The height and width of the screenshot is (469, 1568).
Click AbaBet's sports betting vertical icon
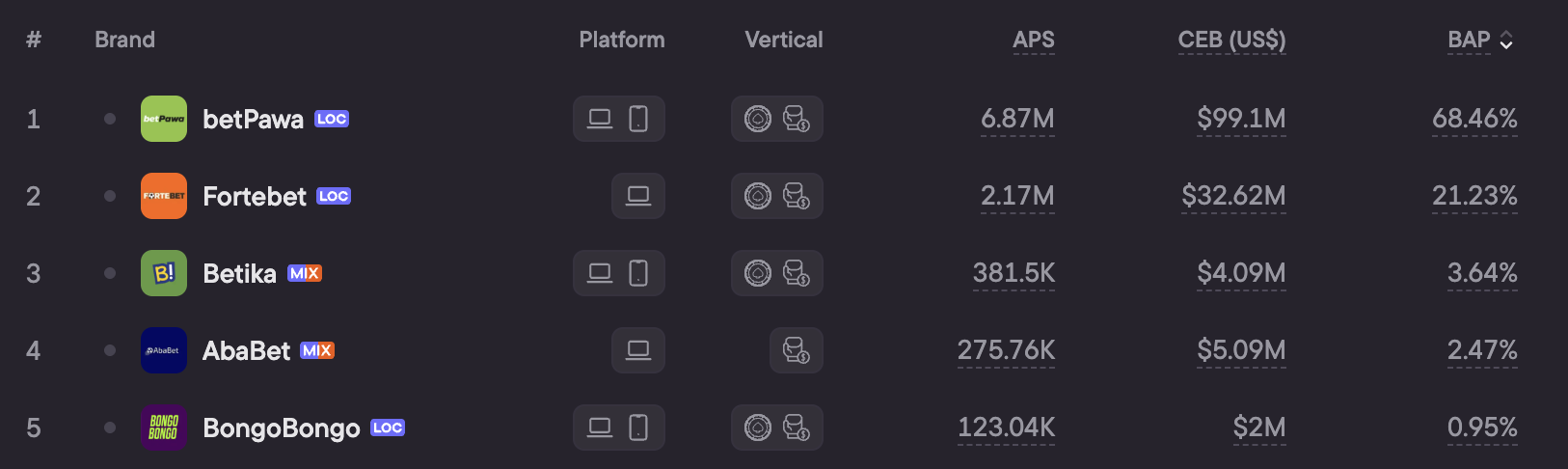[797, 350]
